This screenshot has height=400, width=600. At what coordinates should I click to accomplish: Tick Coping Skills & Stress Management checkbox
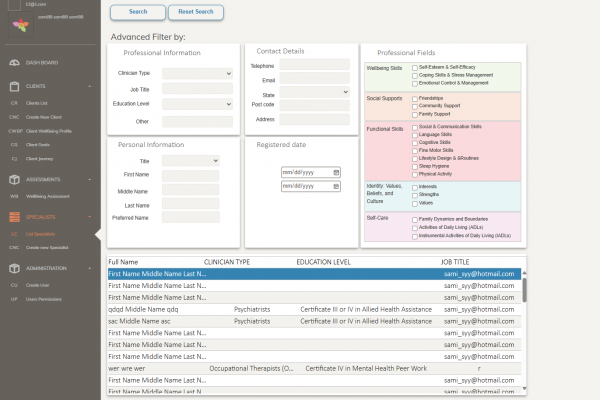coord(414,76)
